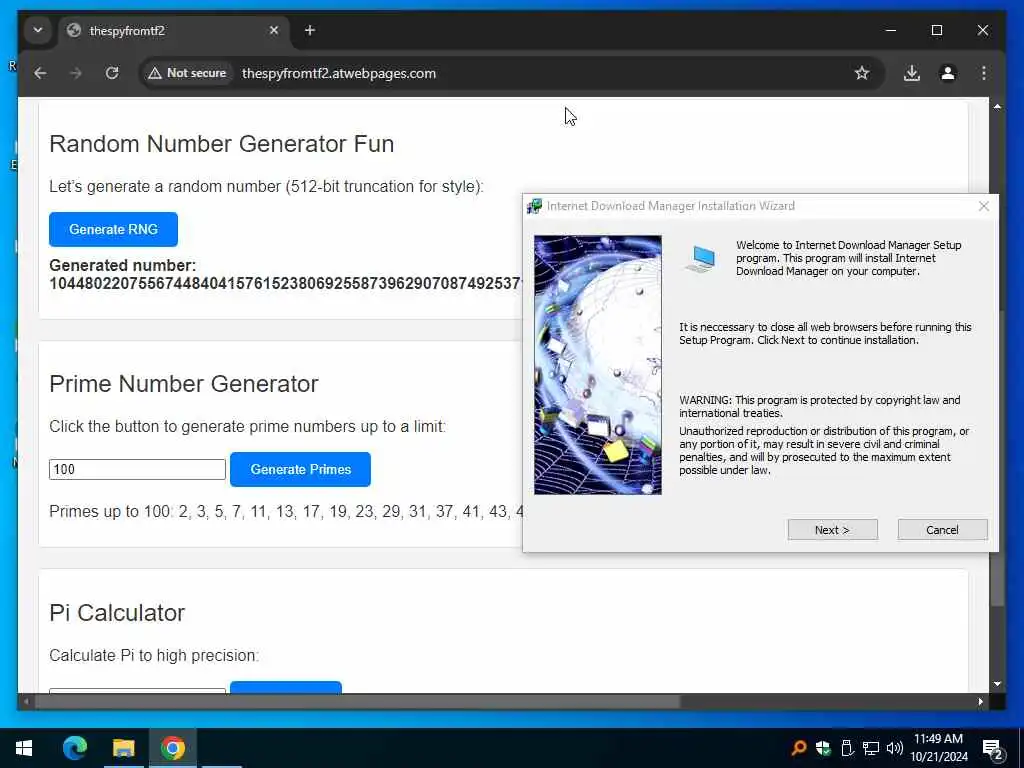The height and width of the screenshot is (768, 1024).
Task: Click the Chrome taskbar icon
Action: coord(173,748)
